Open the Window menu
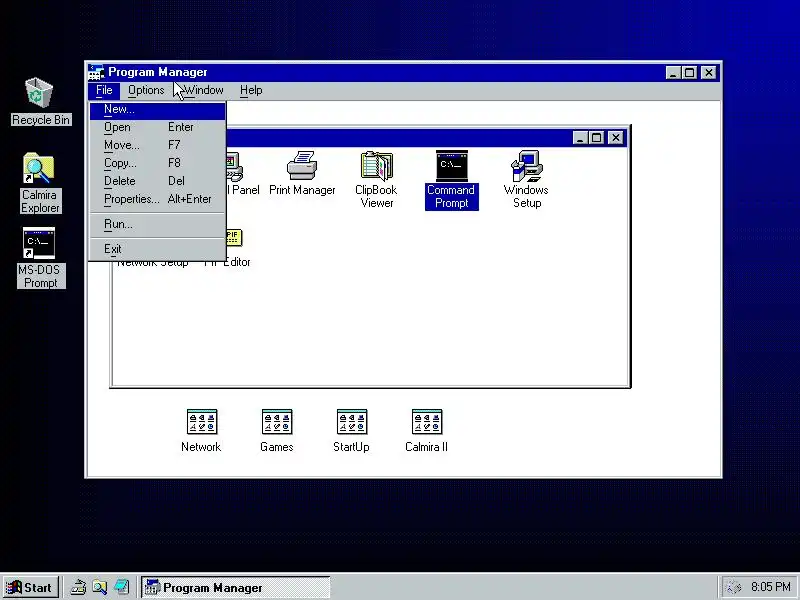800x600 pixels. point(204,90)
